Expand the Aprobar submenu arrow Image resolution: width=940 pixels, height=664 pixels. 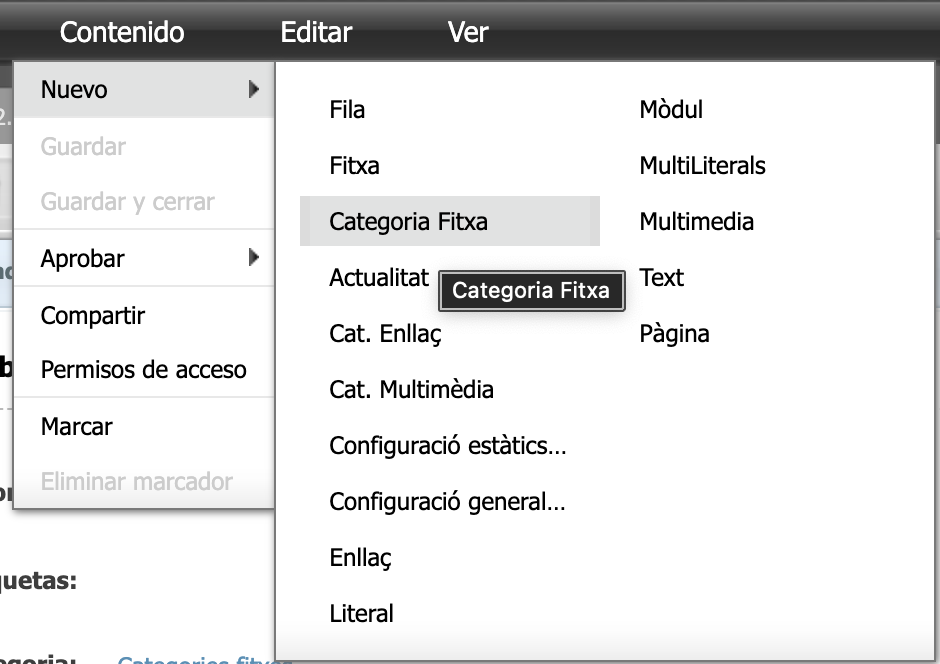point(254,258)
